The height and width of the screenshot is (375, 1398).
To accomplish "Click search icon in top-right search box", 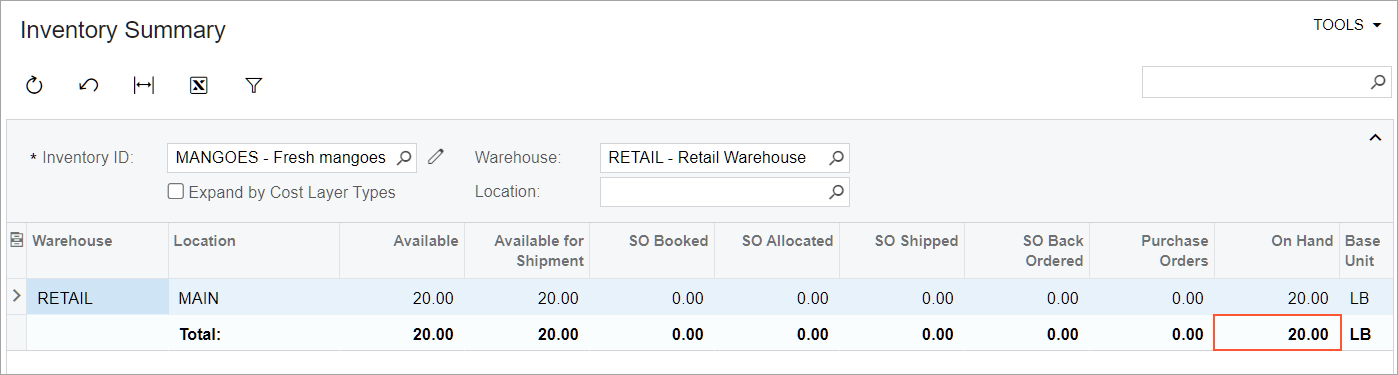I will click(x=1378, y=82).
